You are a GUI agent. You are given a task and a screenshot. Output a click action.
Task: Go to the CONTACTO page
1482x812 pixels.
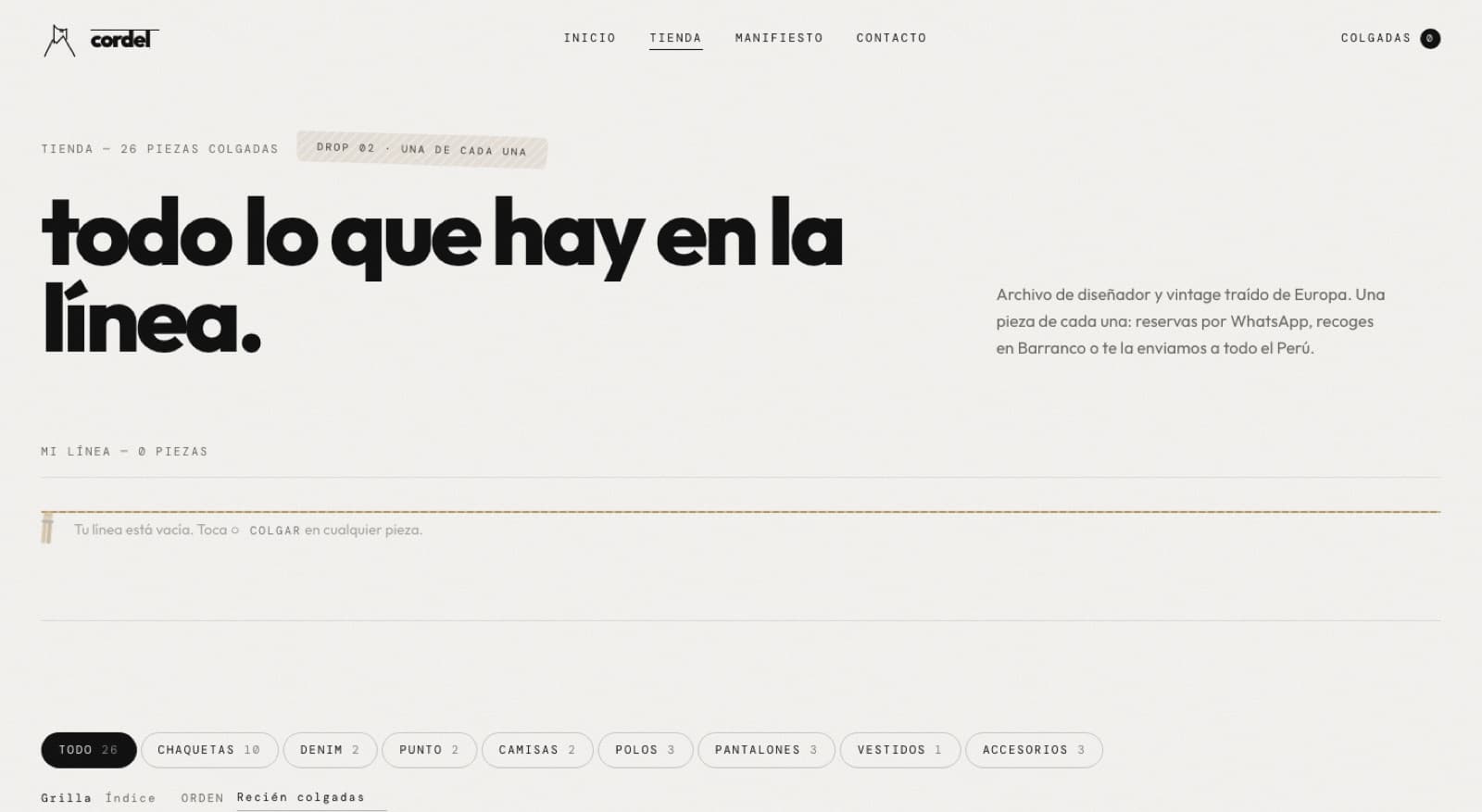click(x=891, y=38)
